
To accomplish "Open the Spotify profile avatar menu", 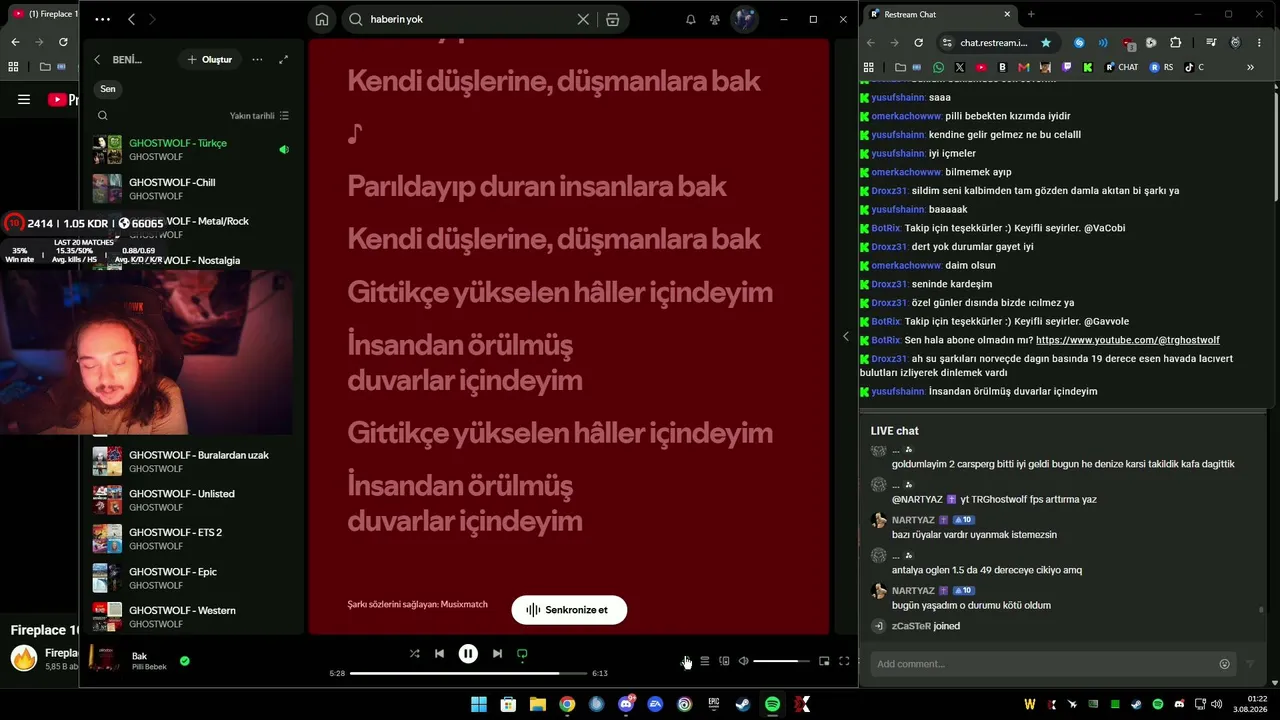I will tap(744, 19).
